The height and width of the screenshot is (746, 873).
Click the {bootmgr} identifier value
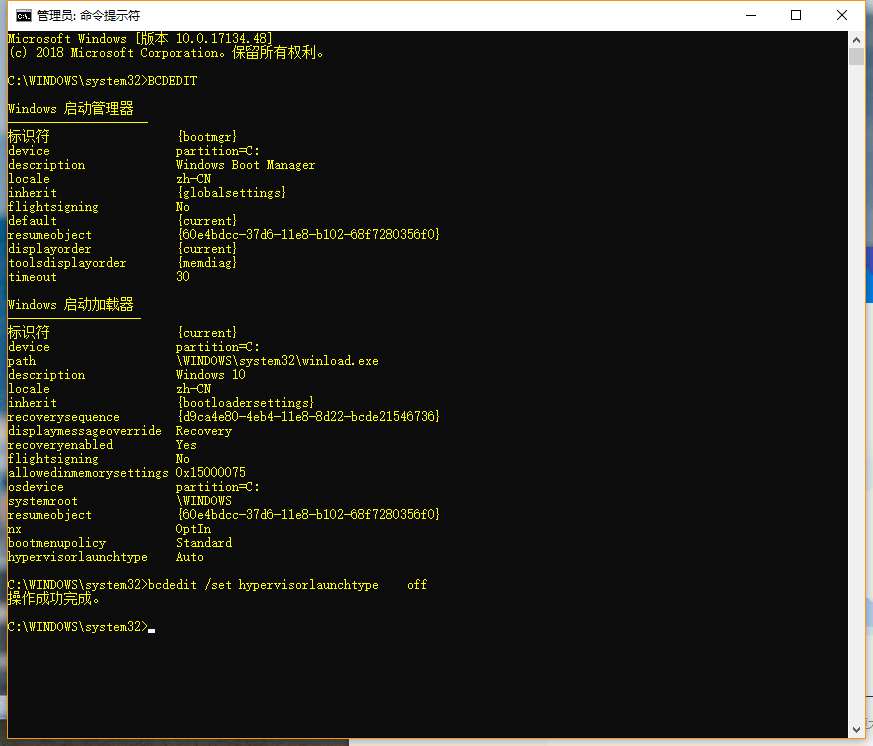(x=207, y=136)
